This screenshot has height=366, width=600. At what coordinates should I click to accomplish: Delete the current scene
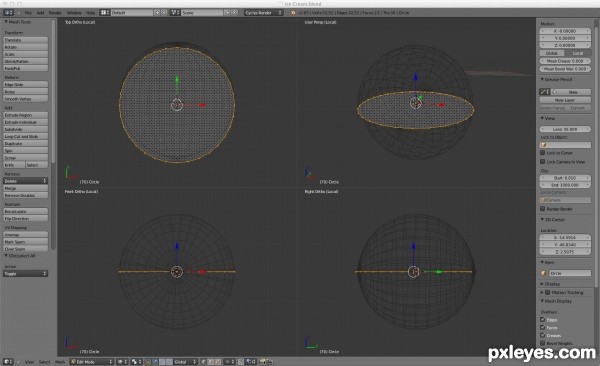click(235, 13)
